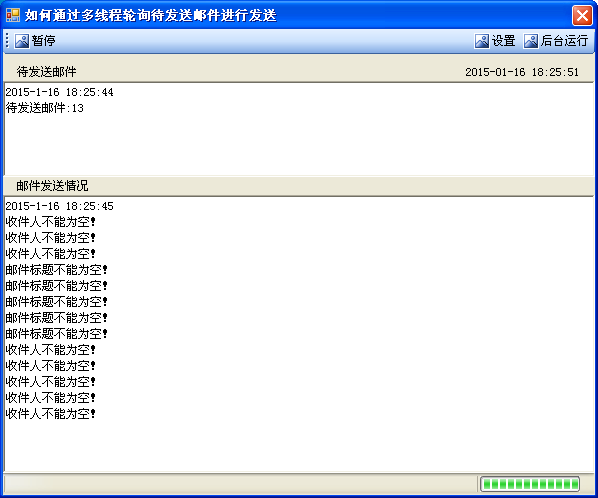The image size is (598, 498).
Task: Click the green progress bar
Action: coord(530,484)
